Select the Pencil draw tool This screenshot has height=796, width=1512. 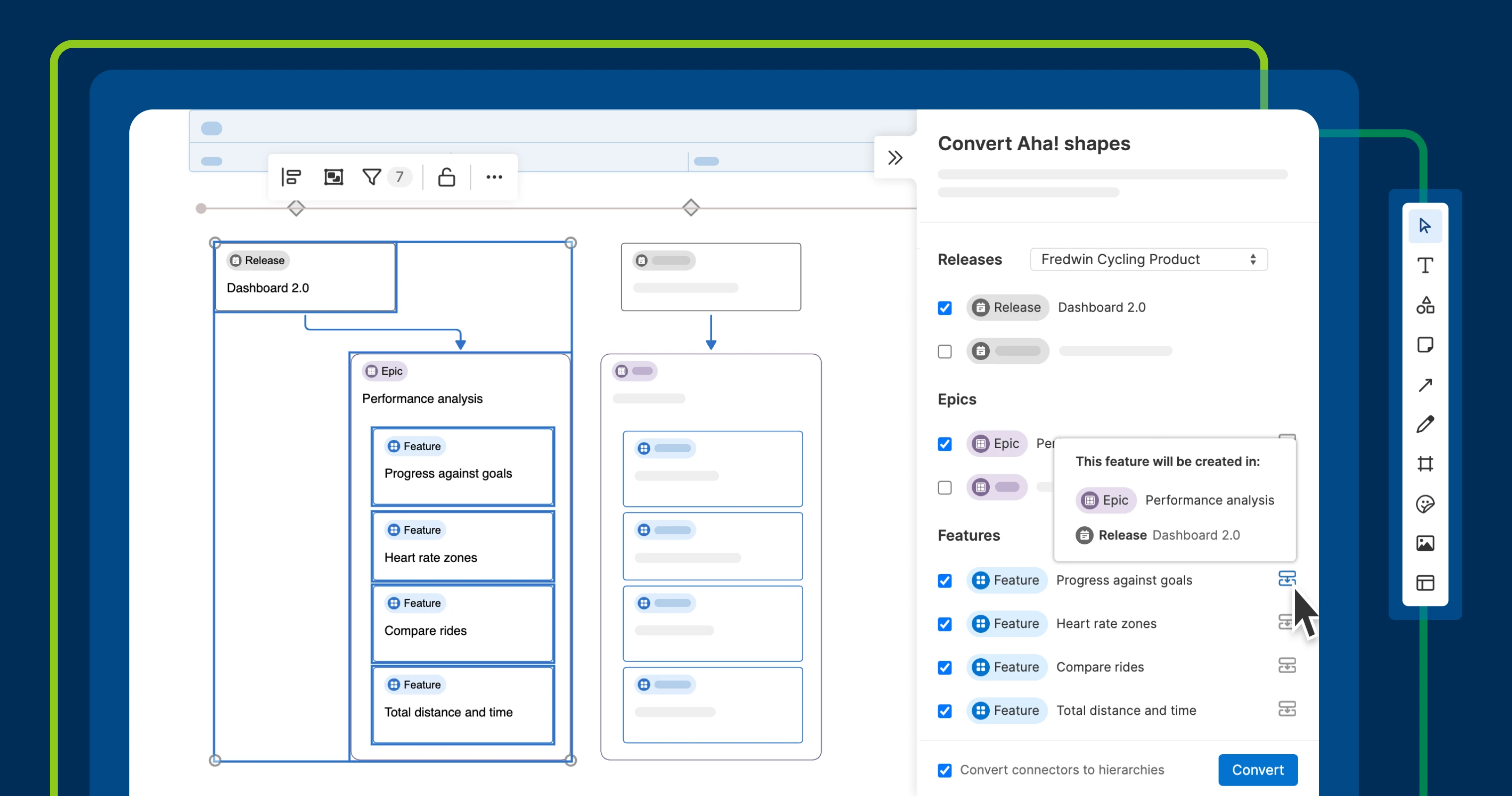[1424, 424]
